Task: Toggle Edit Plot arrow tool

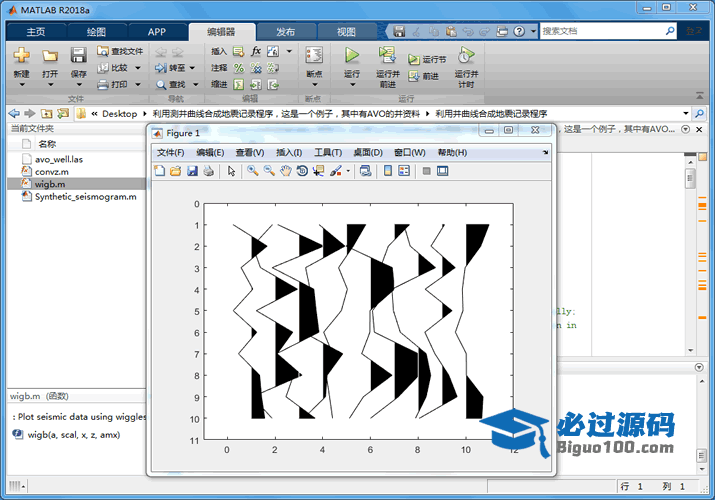Action: (x=231, y=171)
